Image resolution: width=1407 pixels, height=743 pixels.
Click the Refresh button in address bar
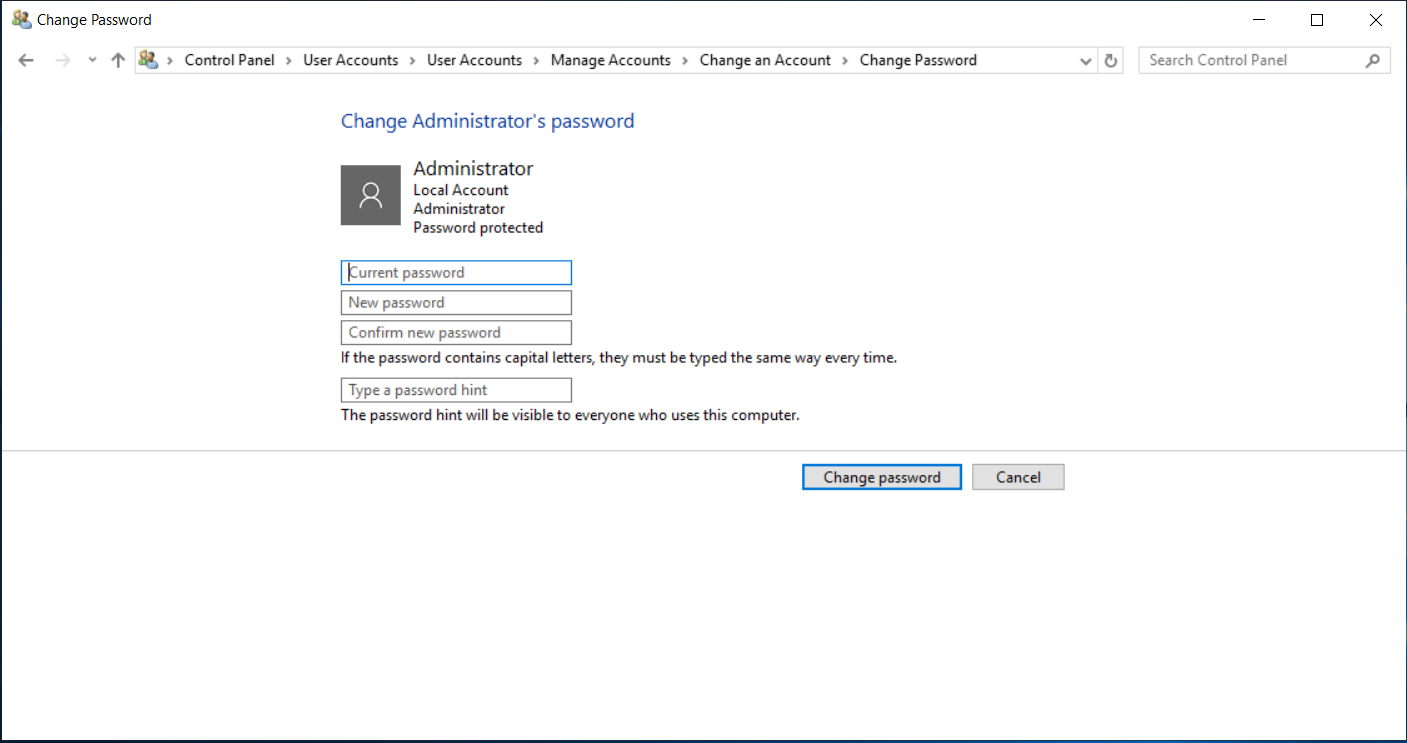point(1110,60)
